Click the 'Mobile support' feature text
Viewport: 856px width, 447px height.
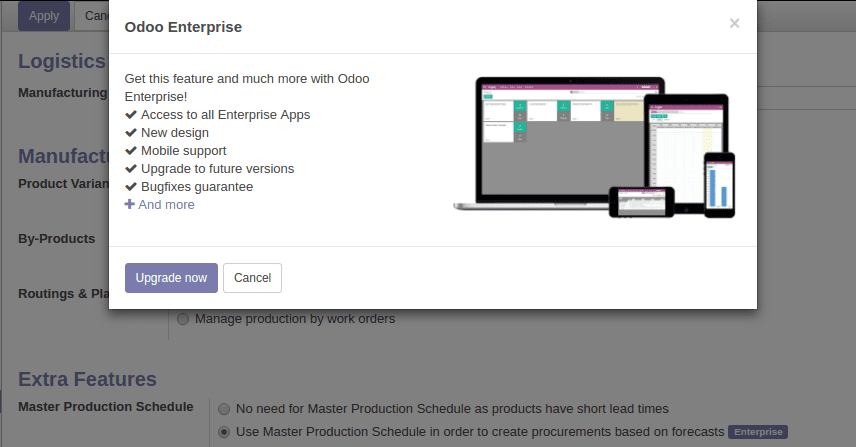pos(183,151)
